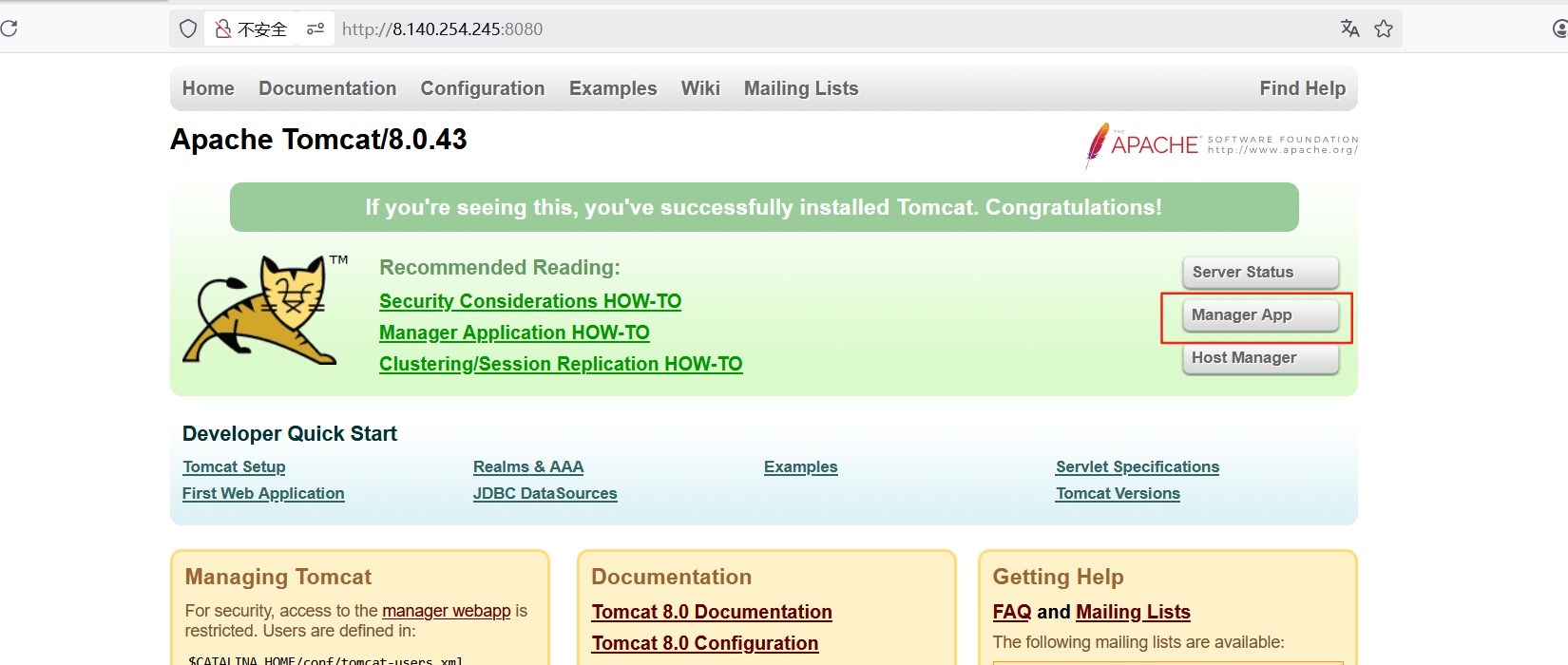Click the insecure connection lock icon

pos(223,29)
